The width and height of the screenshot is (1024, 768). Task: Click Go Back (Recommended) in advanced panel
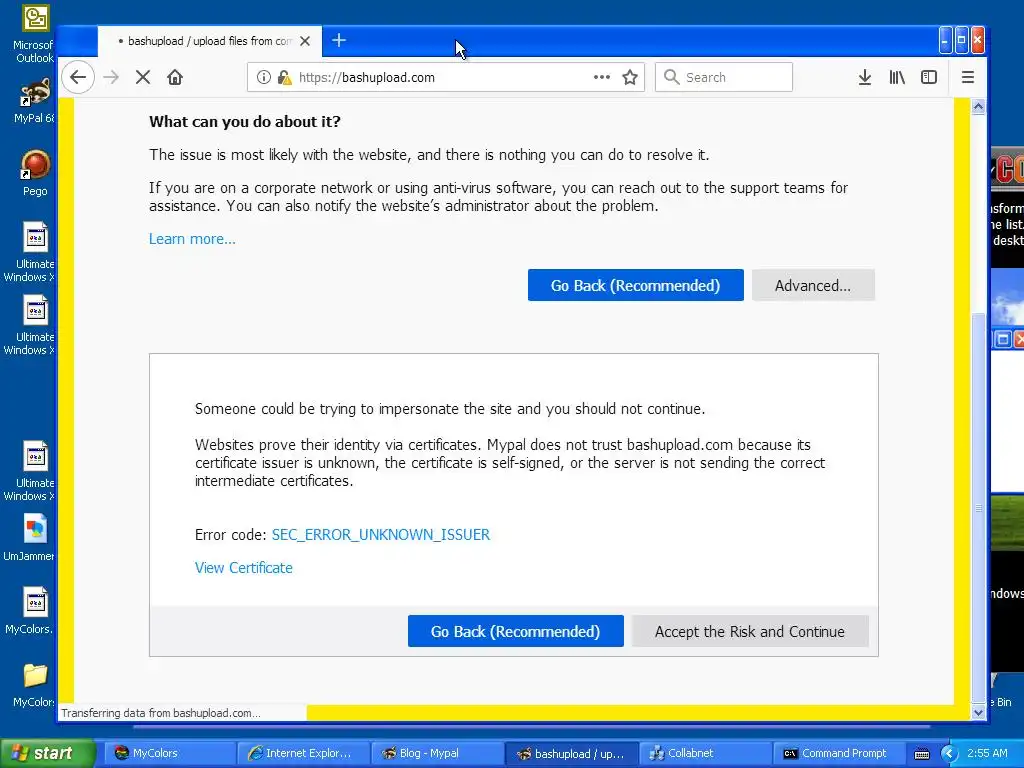click(x=515, y=632)
